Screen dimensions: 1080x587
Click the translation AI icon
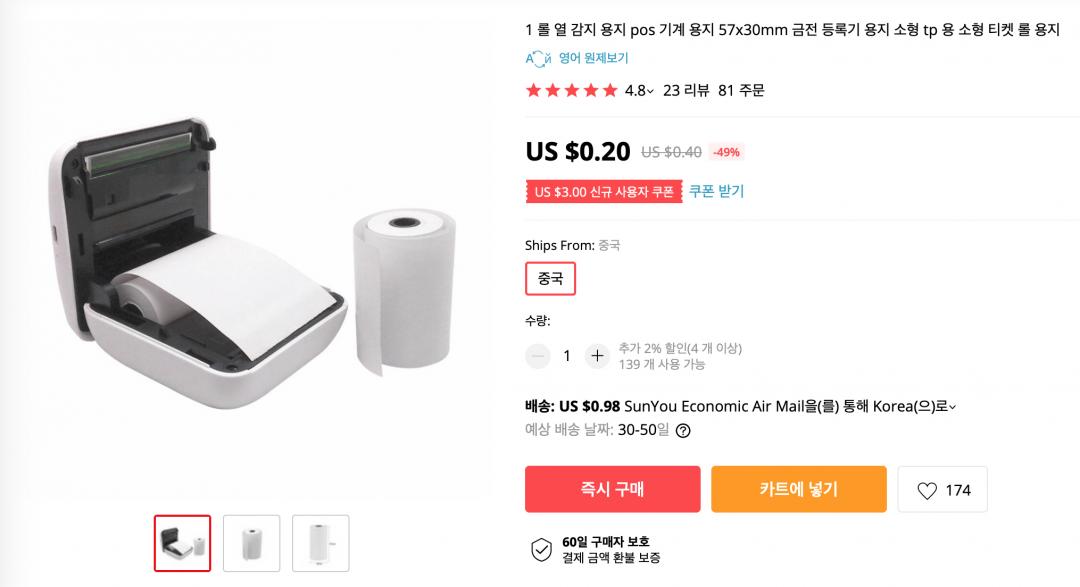[x=538, y=58]
